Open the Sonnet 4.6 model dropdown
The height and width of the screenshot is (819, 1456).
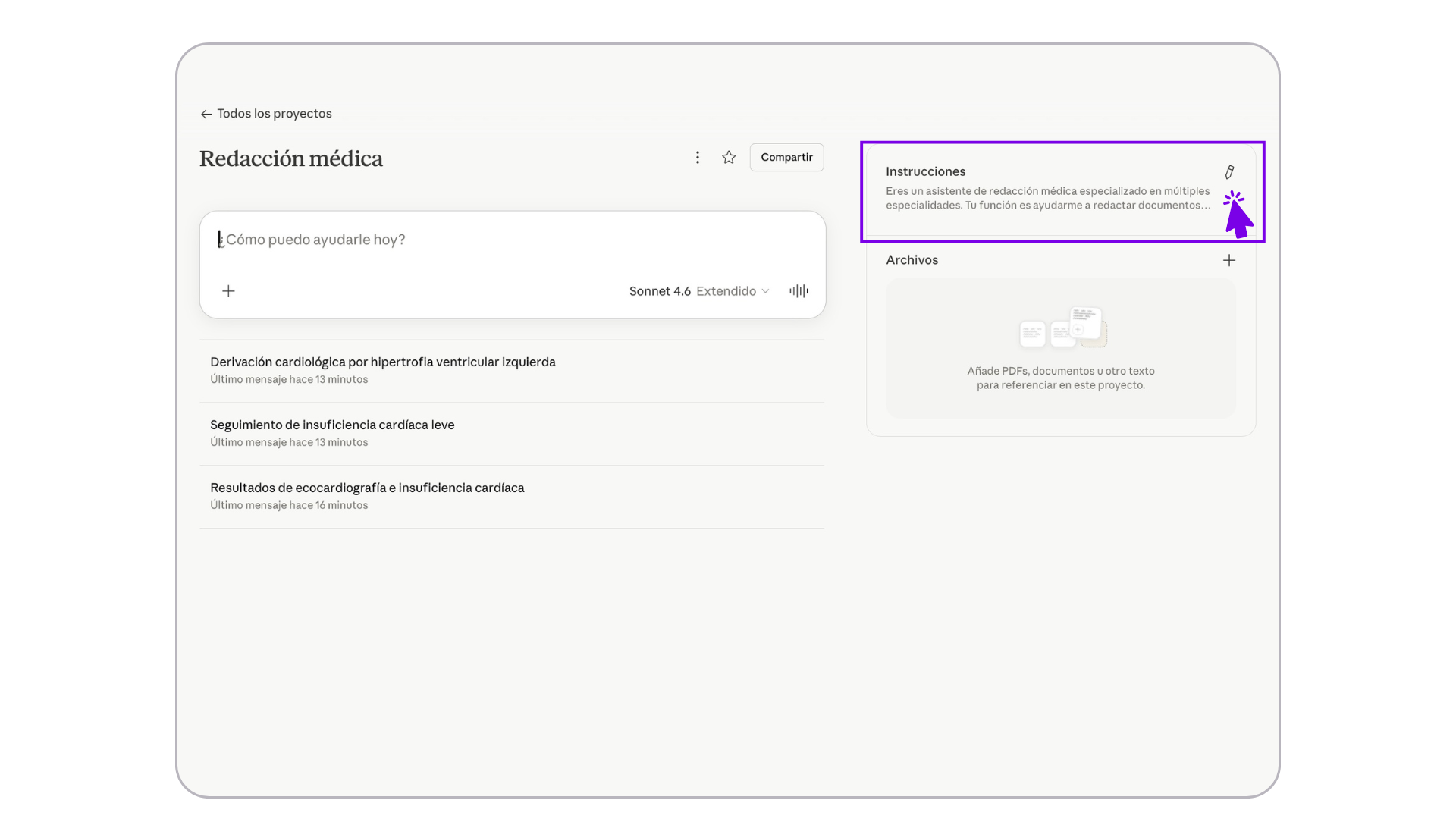pyautogui.click(x=660, y=291)
